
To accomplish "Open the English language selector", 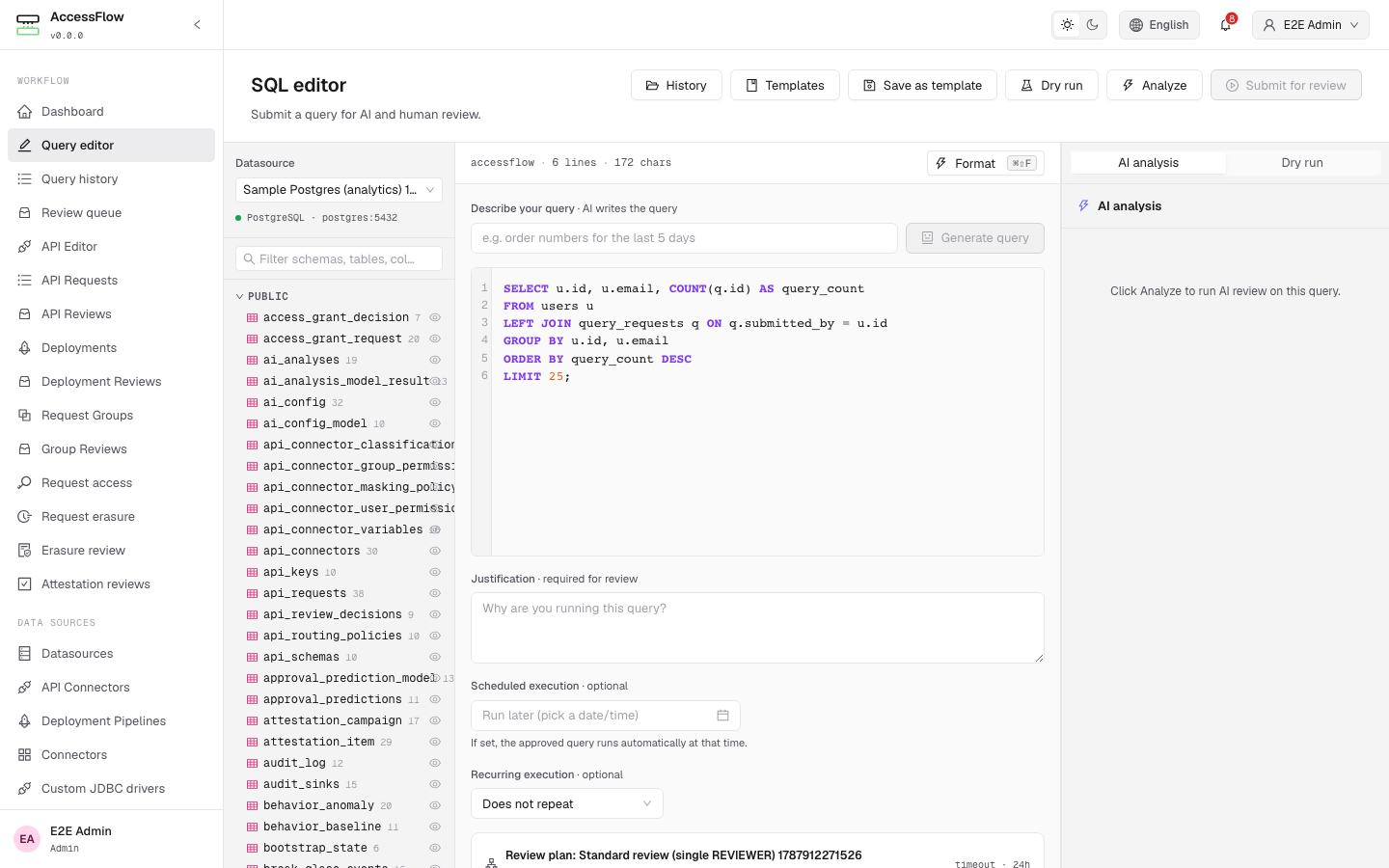I will pos(1159,25).
